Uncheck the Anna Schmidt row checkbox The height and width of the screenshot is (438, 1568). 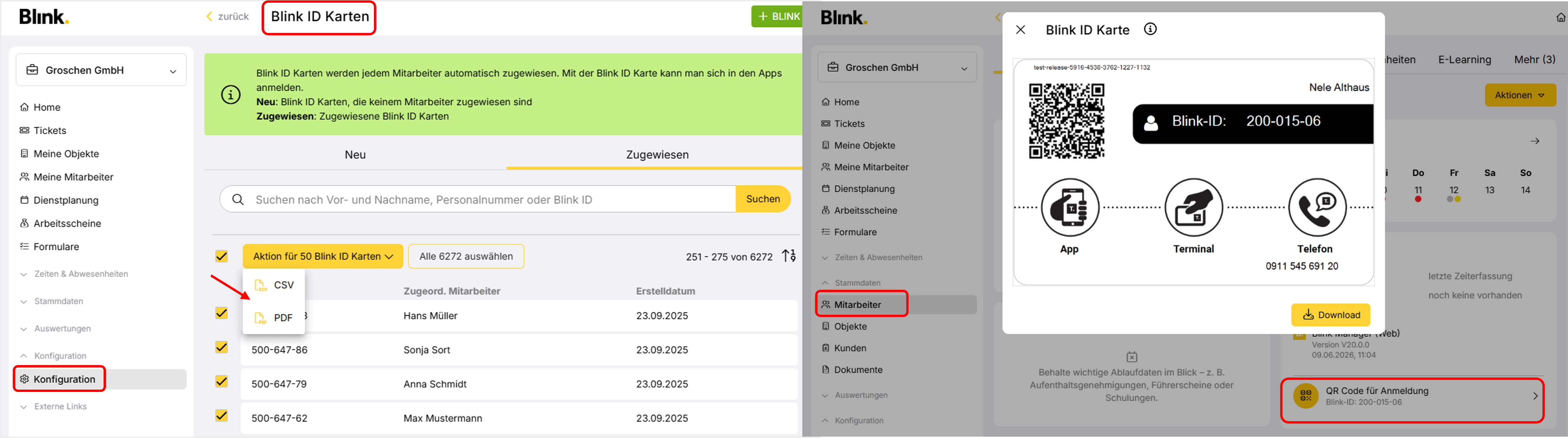coord(222,382)
